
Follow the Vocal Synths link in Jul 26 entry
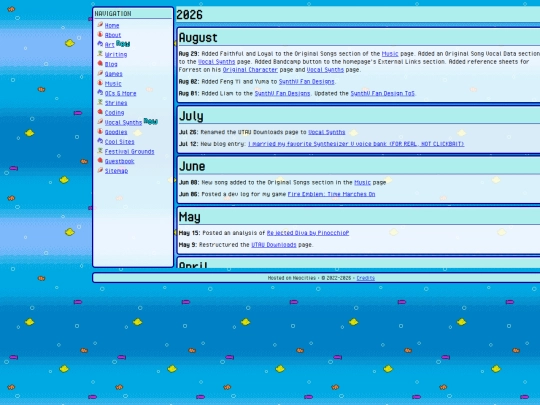(326, 132)
